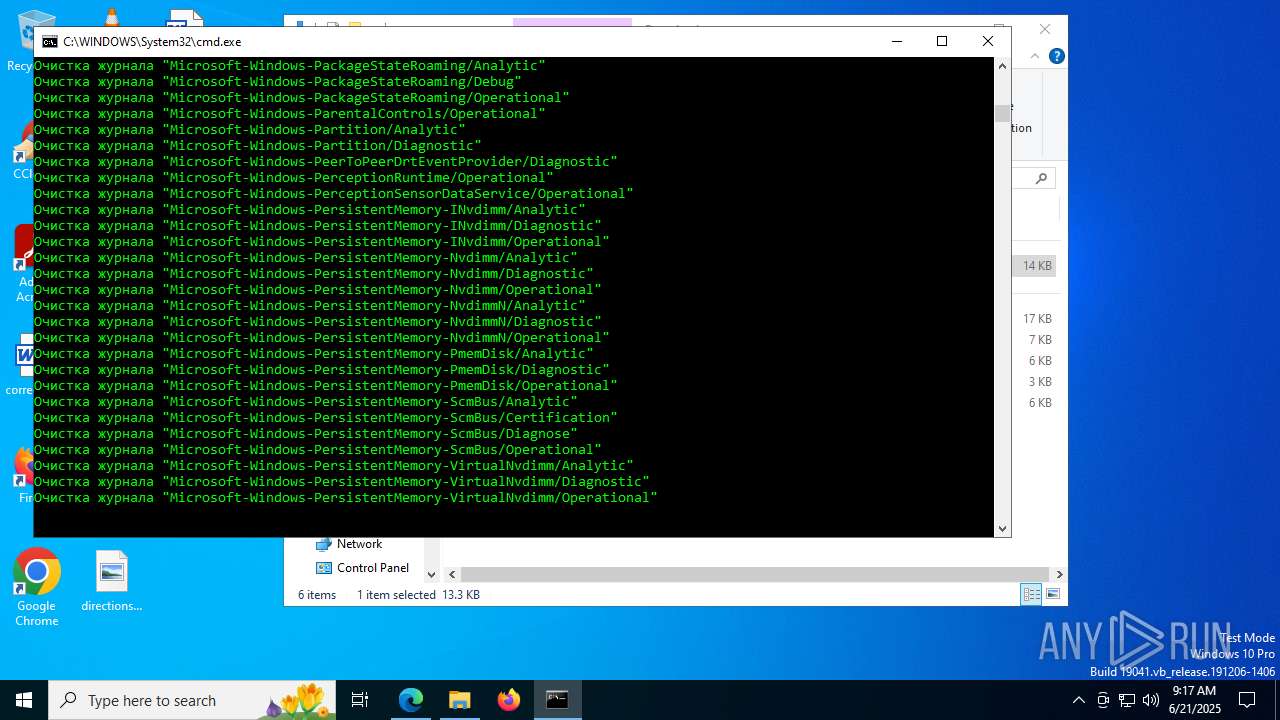Maximize the cmd.exe window
The image size is (1280, 720).
pyautogui.click(x=941, y=41)
